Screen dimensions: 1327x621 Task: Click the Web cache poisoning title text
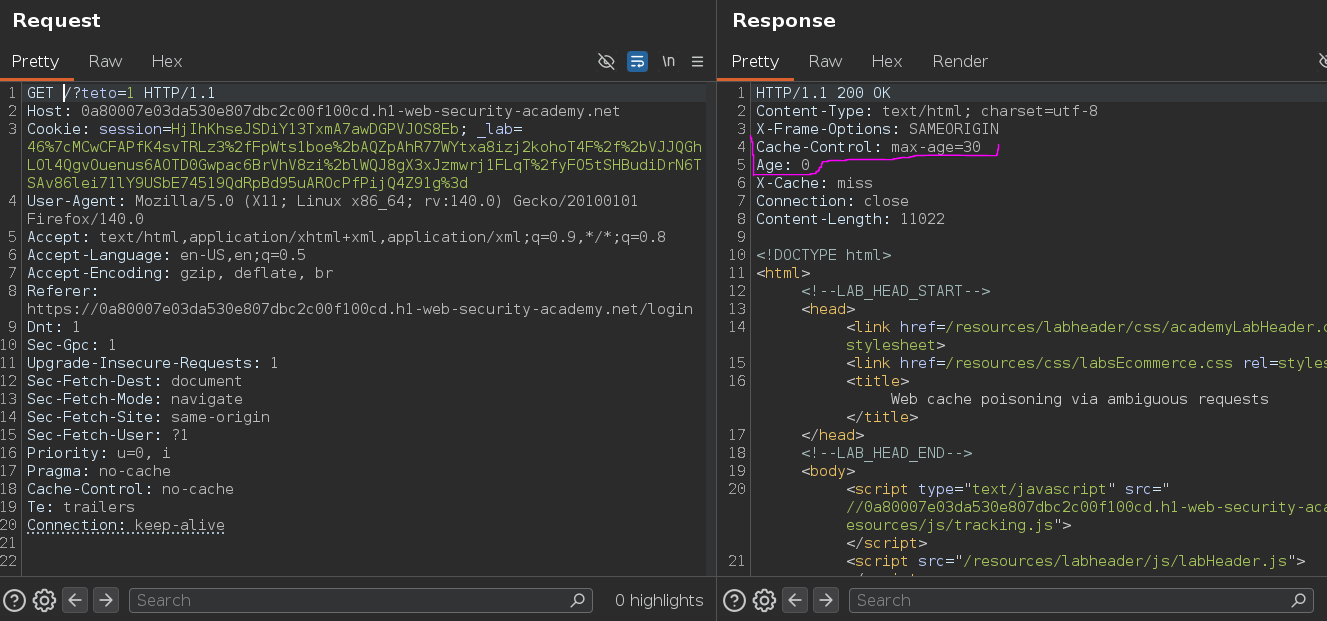(x=1079, y=399)
